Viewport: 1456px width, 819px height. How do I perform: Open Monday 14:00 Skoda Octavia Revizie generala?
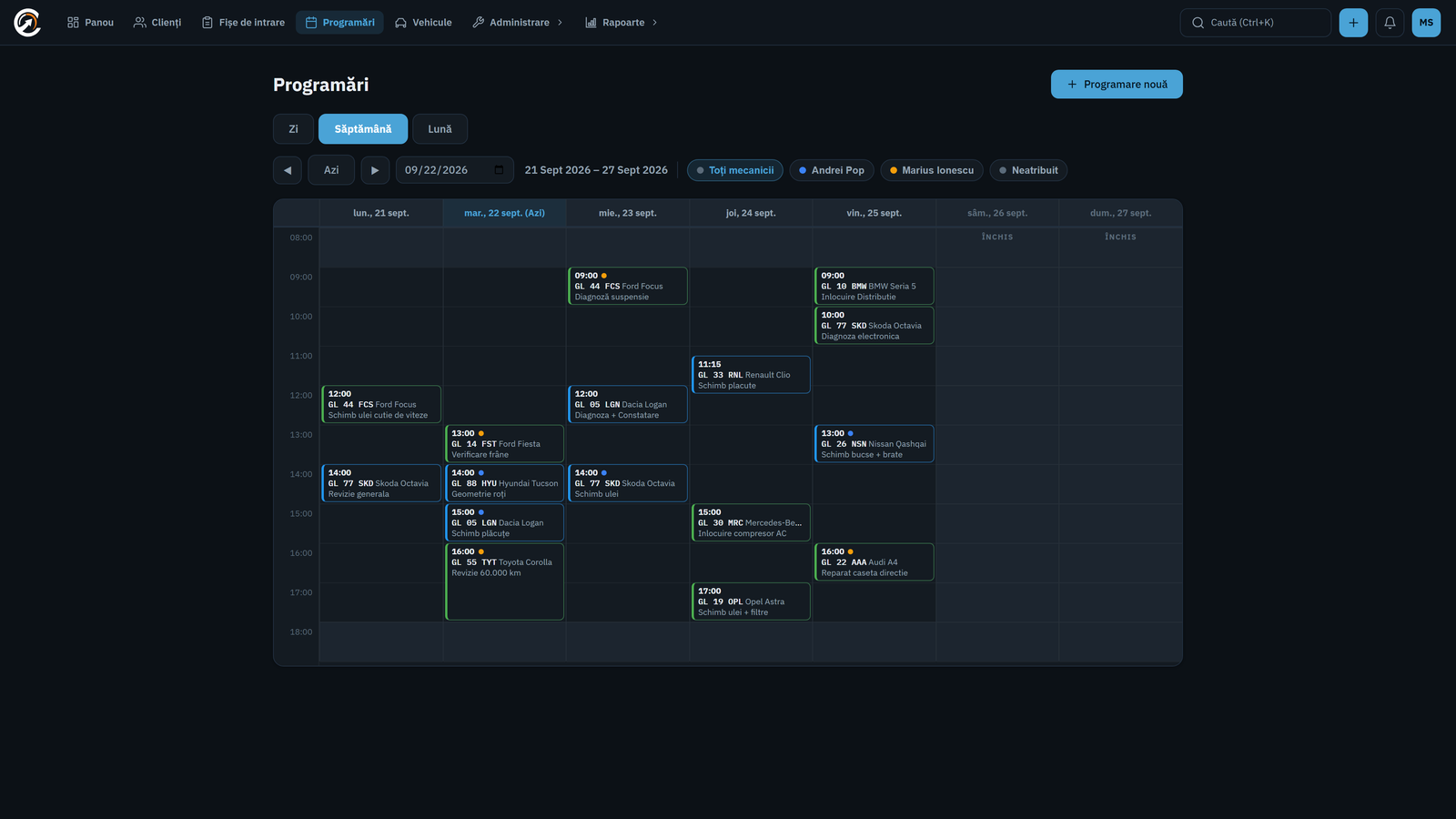pyautogui.click(x=381, y=483)
